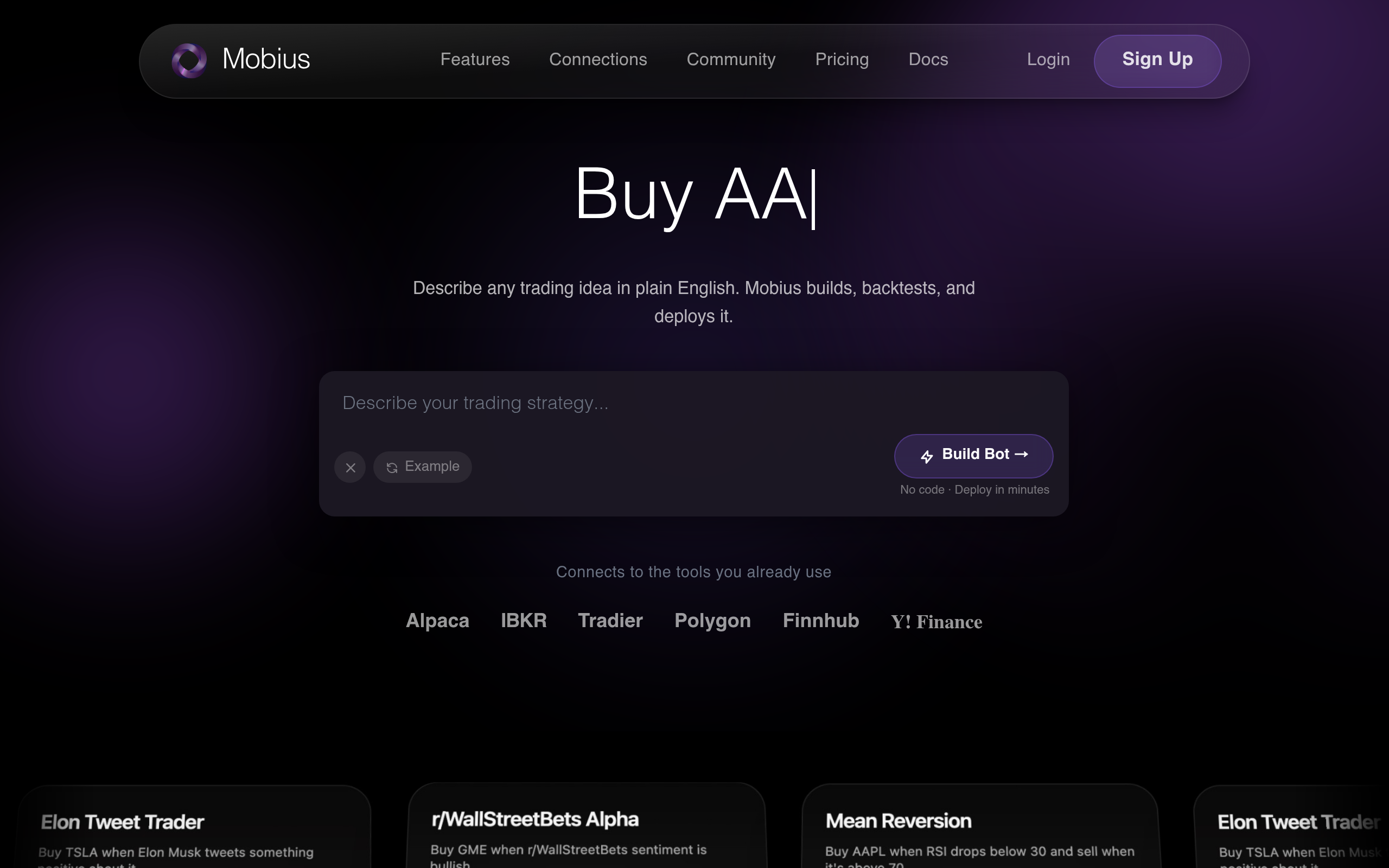
Task: Select the IBKR integration logo
Action: click(x=524, y=621)
